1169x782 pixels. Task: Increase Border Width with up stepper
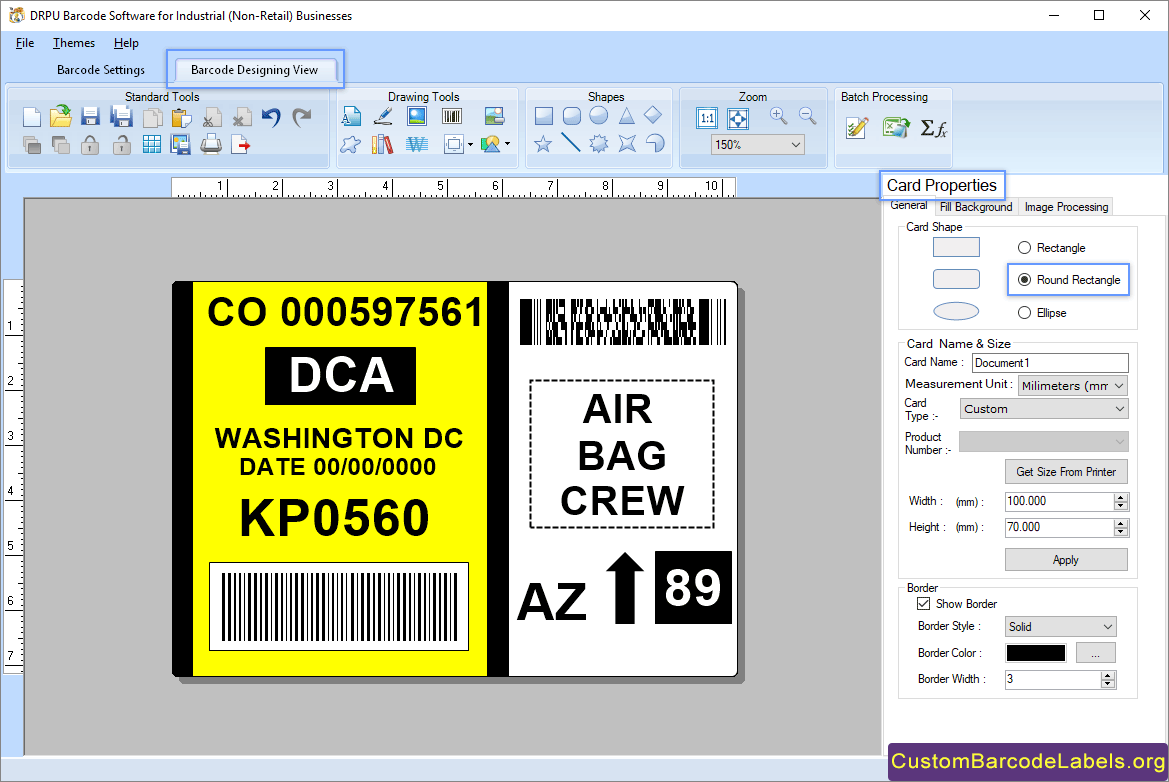tap(1108, 675)
